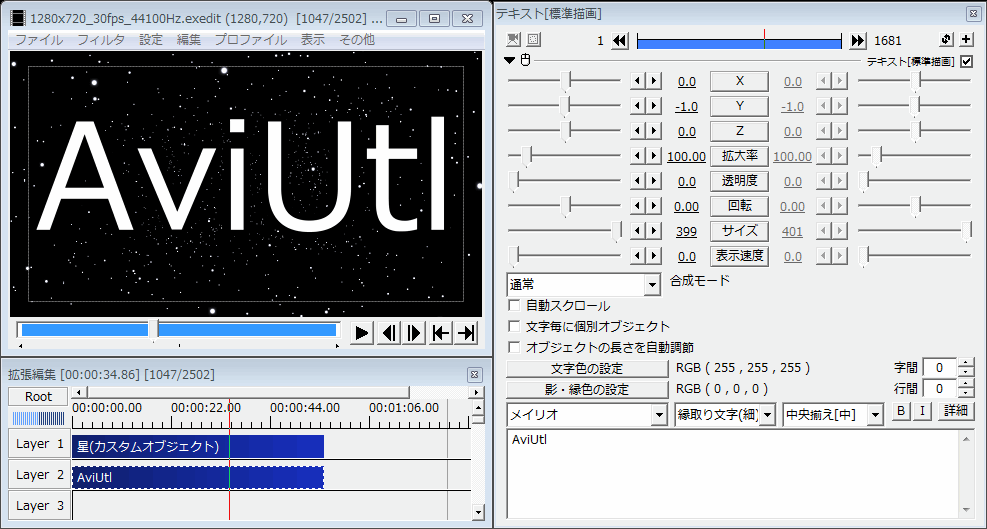
Task: Step forward one frame in preview
Action: tap(414, 333)
